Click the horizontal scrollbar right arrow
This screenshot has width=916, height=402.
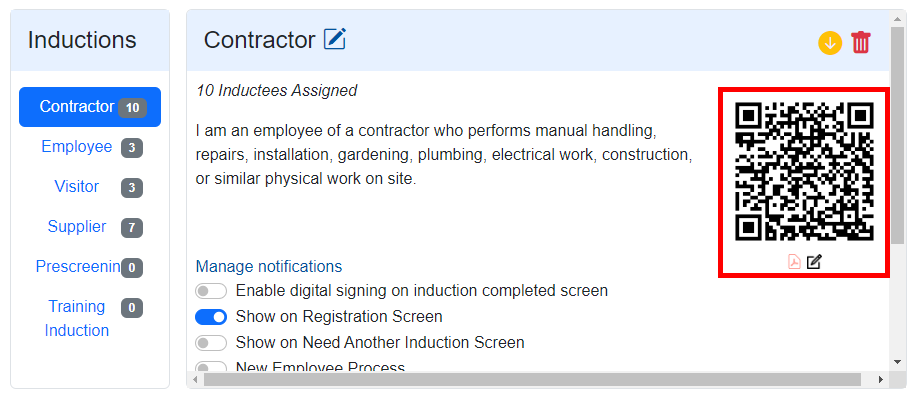pyautogui.click(x=880, y=380)
